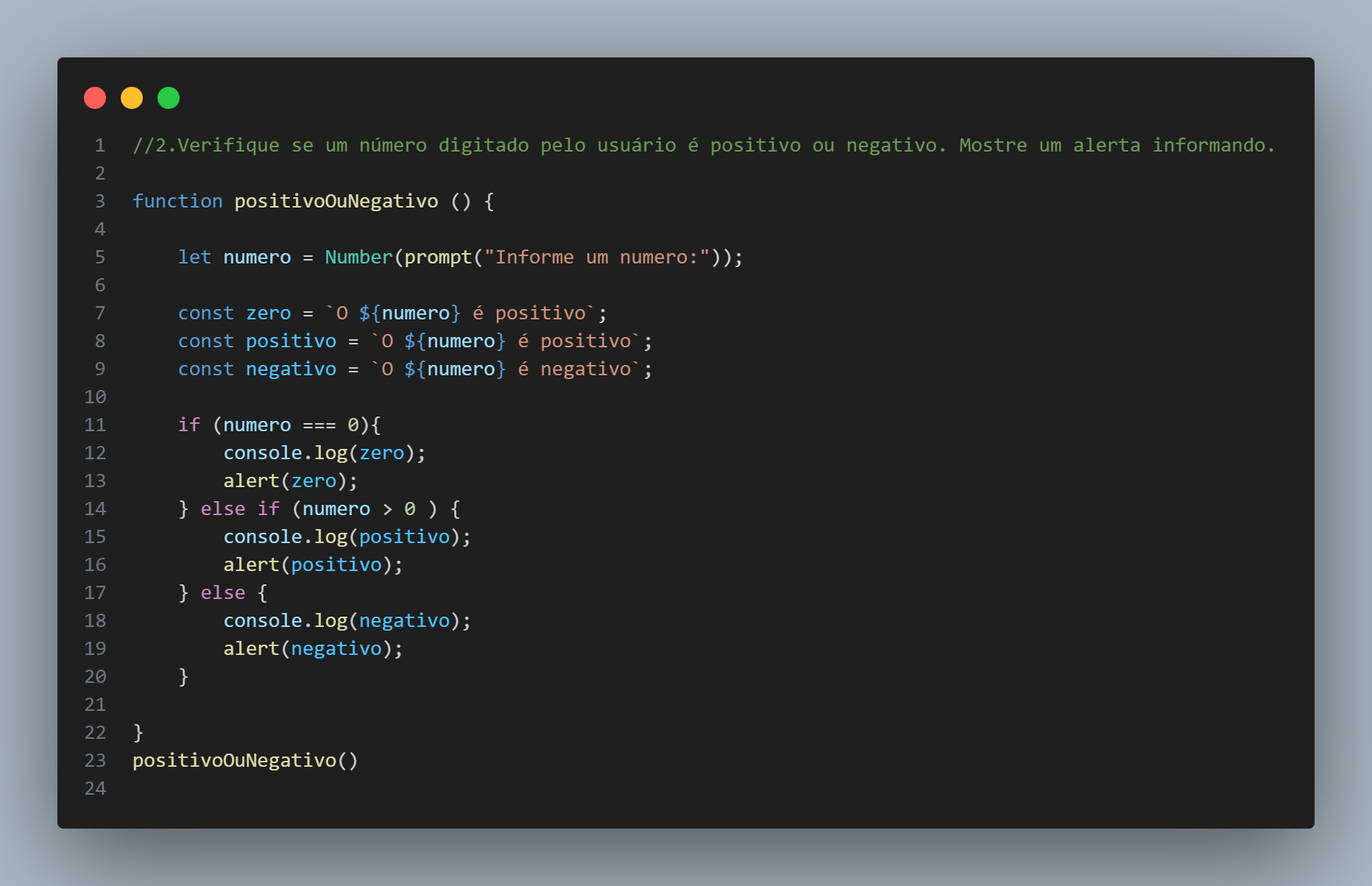Click the word 'function' keyword
The height and width of the screenshot is (886, 1372).
click(177, 202)
